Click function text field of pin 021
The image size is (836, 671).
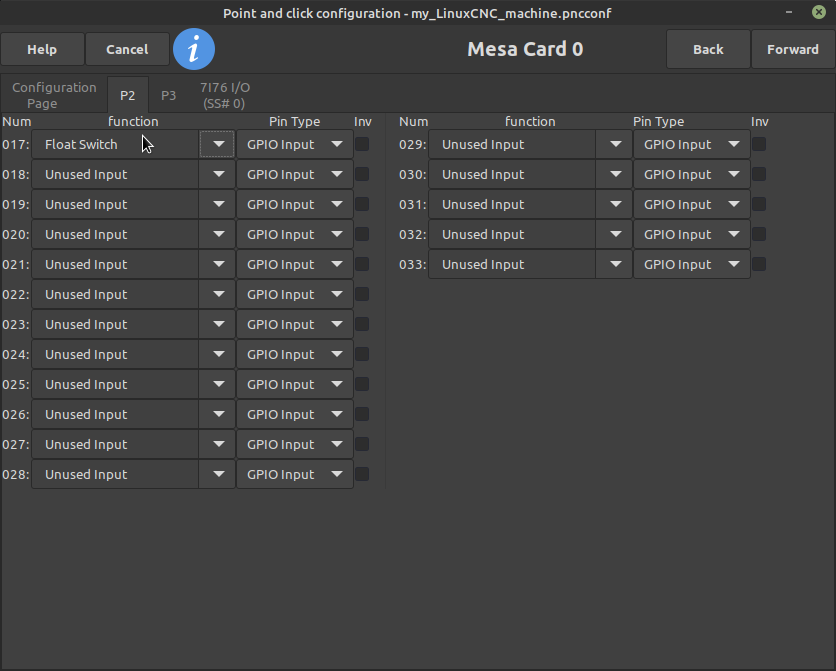(x=115, y=264)
